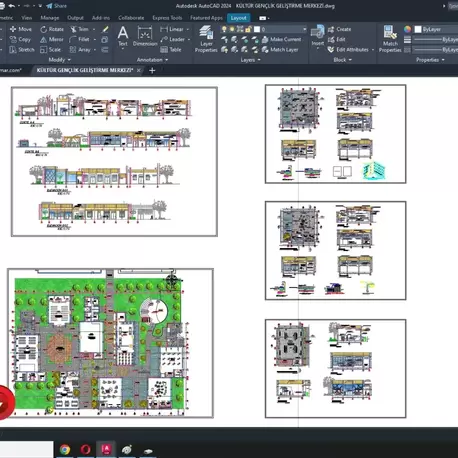Screen dimensions: 458x458
Task: Switch to KÜLTÜR GENÇLİK GELİŞTİRME MERKEZİ file tab
Action: tap(85, 70)
